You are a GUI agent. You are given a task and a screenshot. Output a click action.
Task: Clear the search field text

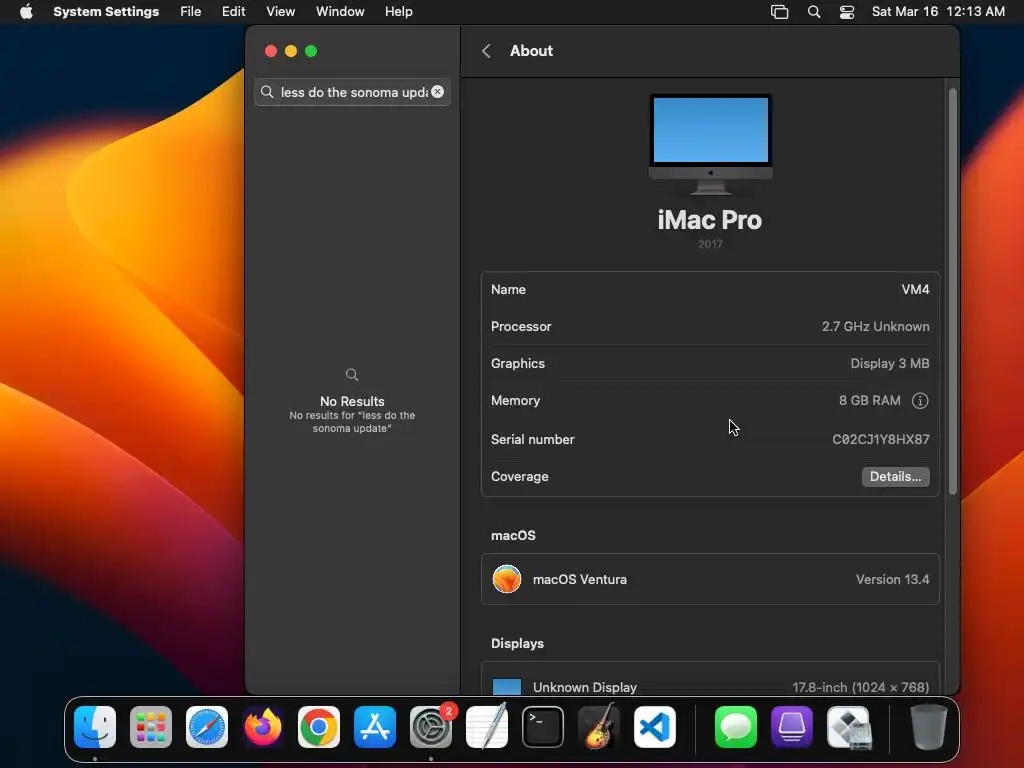coord(438,92)
